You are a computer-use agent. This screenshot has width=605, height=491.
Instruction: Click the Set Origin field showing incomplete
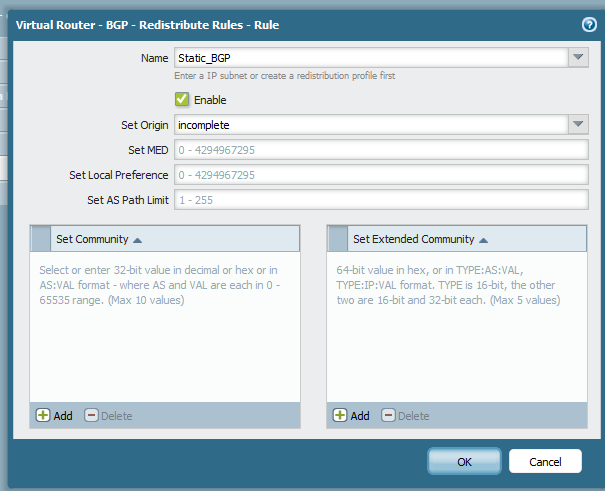(371, 124)
